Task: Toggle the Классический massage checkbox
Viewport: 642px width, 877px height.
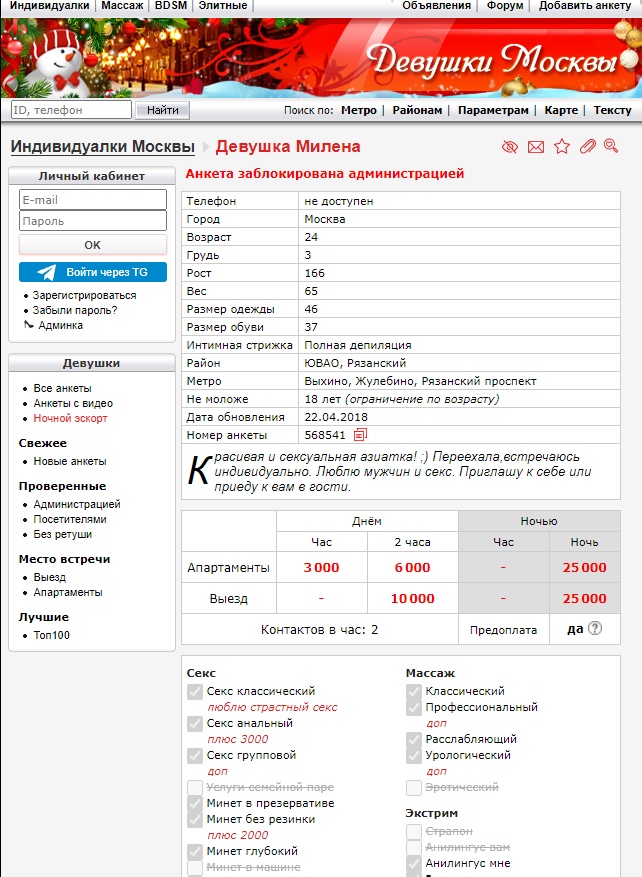Action: 414,691
